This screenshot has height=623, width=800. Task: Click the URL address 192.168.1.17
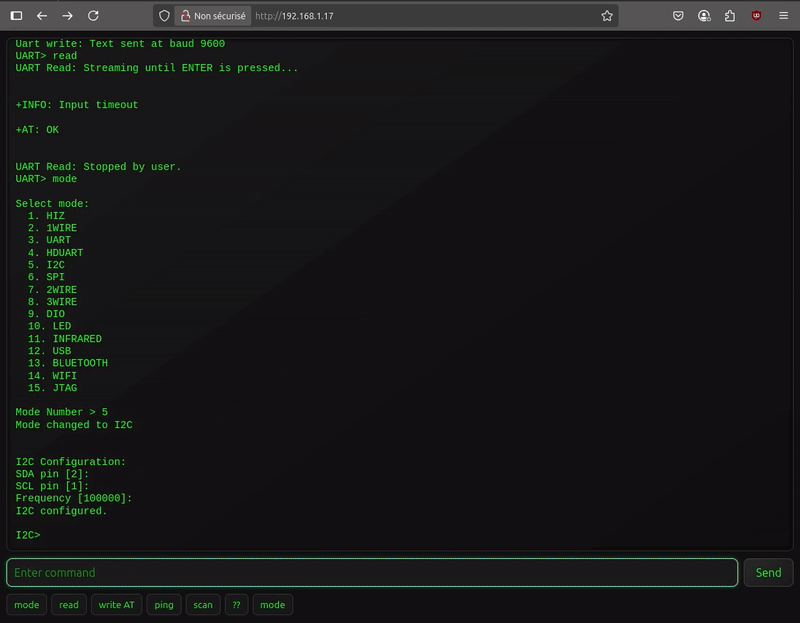[295, 16]
